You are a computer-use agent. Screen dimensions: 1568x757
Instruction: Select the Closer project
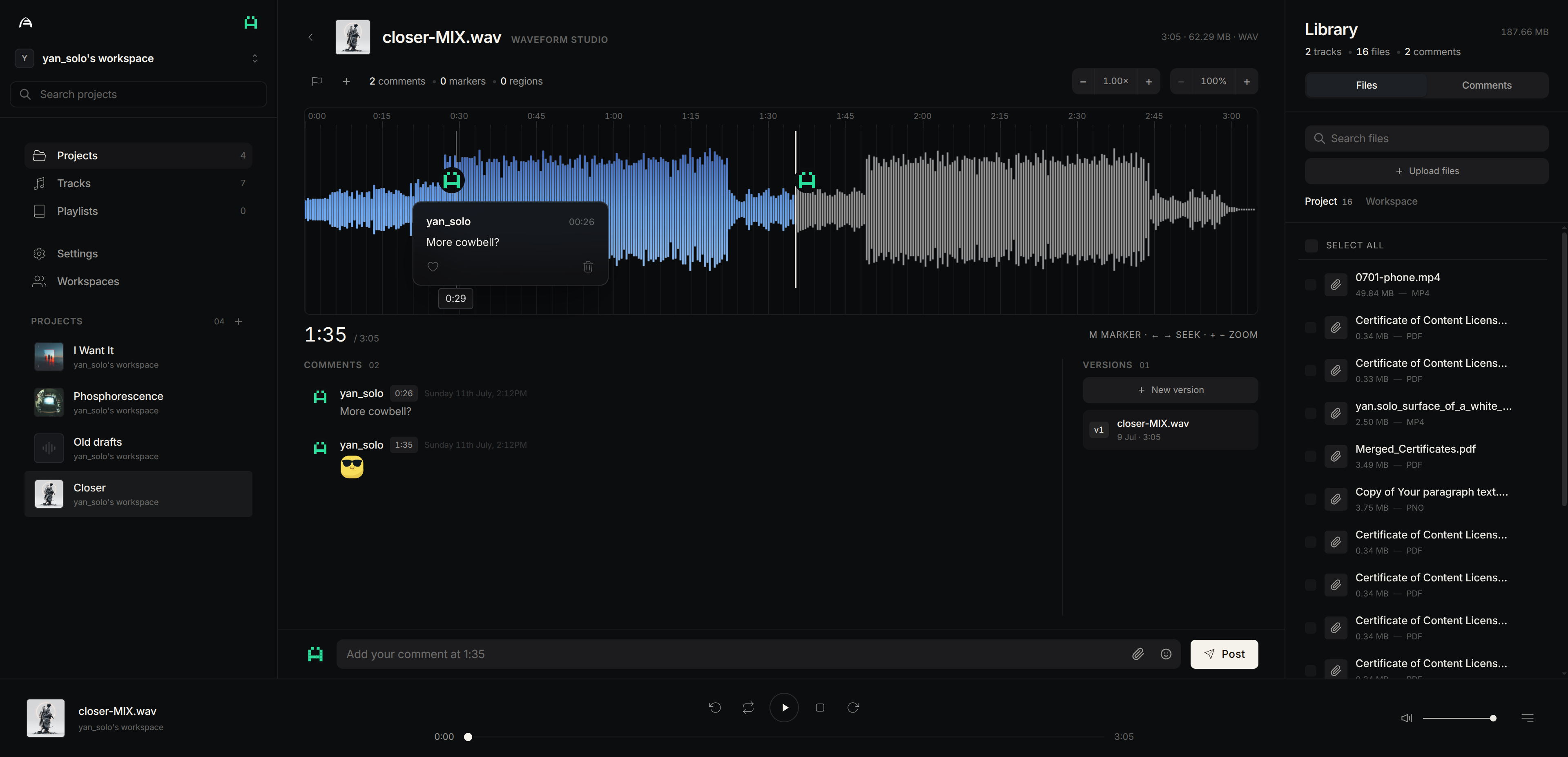click(138, 494)
